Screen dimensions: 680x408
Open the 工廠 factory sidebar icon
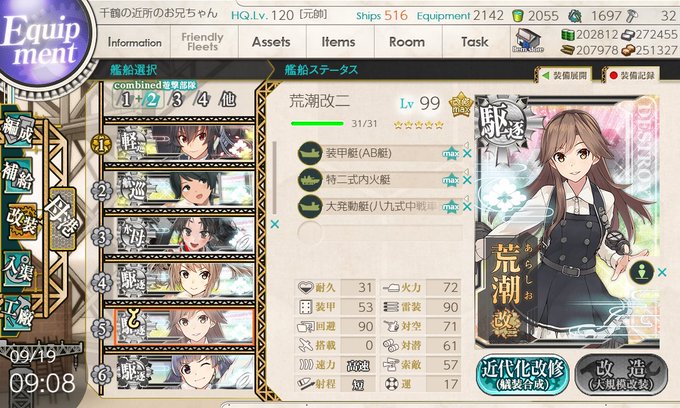(18, 314)
